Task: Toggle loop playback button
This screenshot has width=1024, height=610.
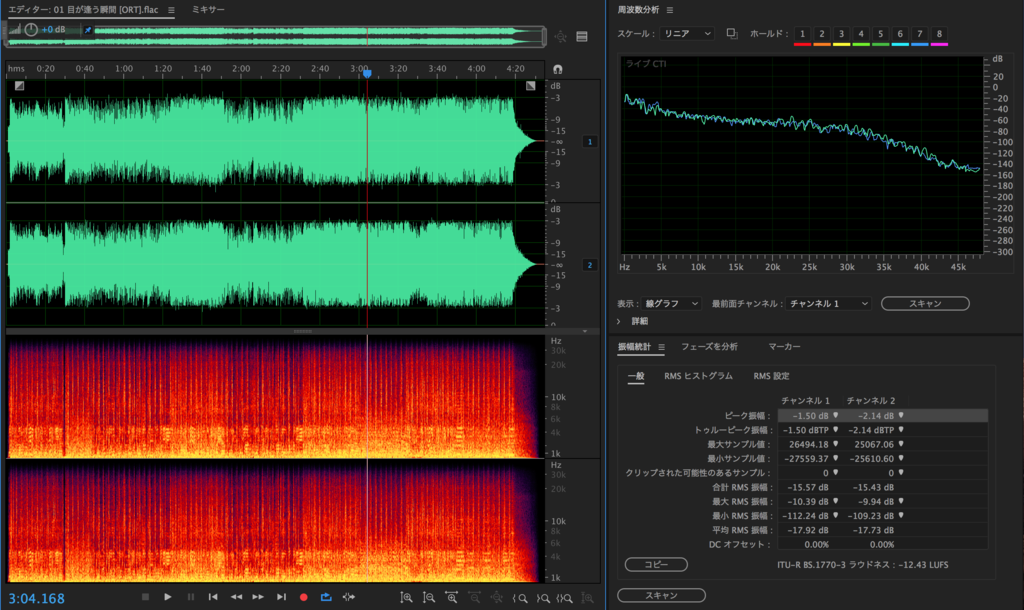Action: (326, 597)
